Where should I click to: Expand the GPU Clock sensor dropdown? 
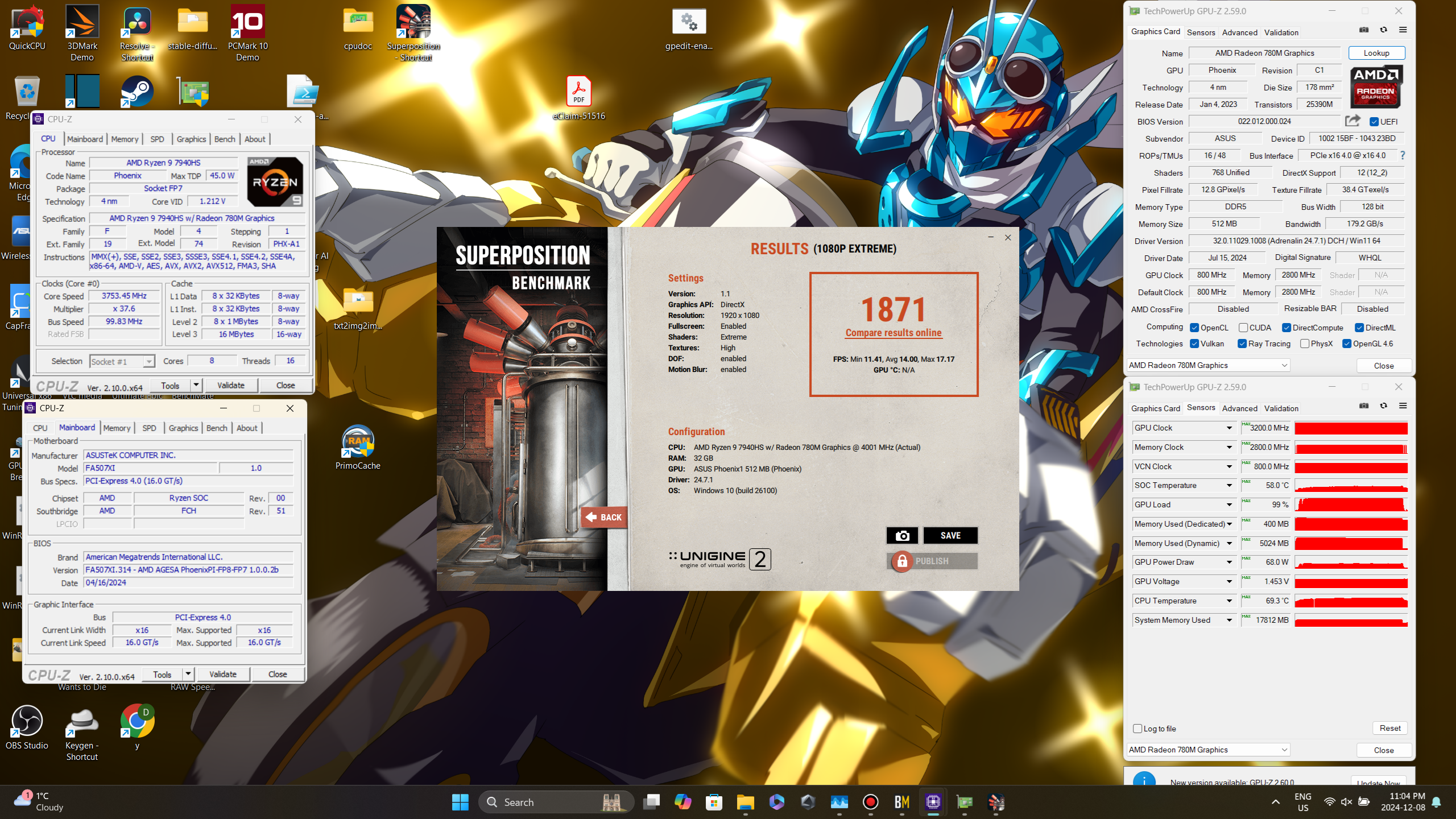[x=1229, y=428]
